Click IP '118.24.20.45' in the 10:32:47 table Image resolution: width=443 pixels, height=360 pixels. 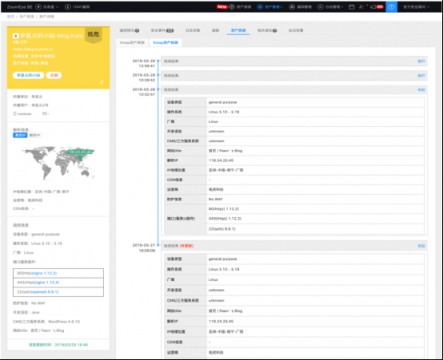(x=221, y=160)
